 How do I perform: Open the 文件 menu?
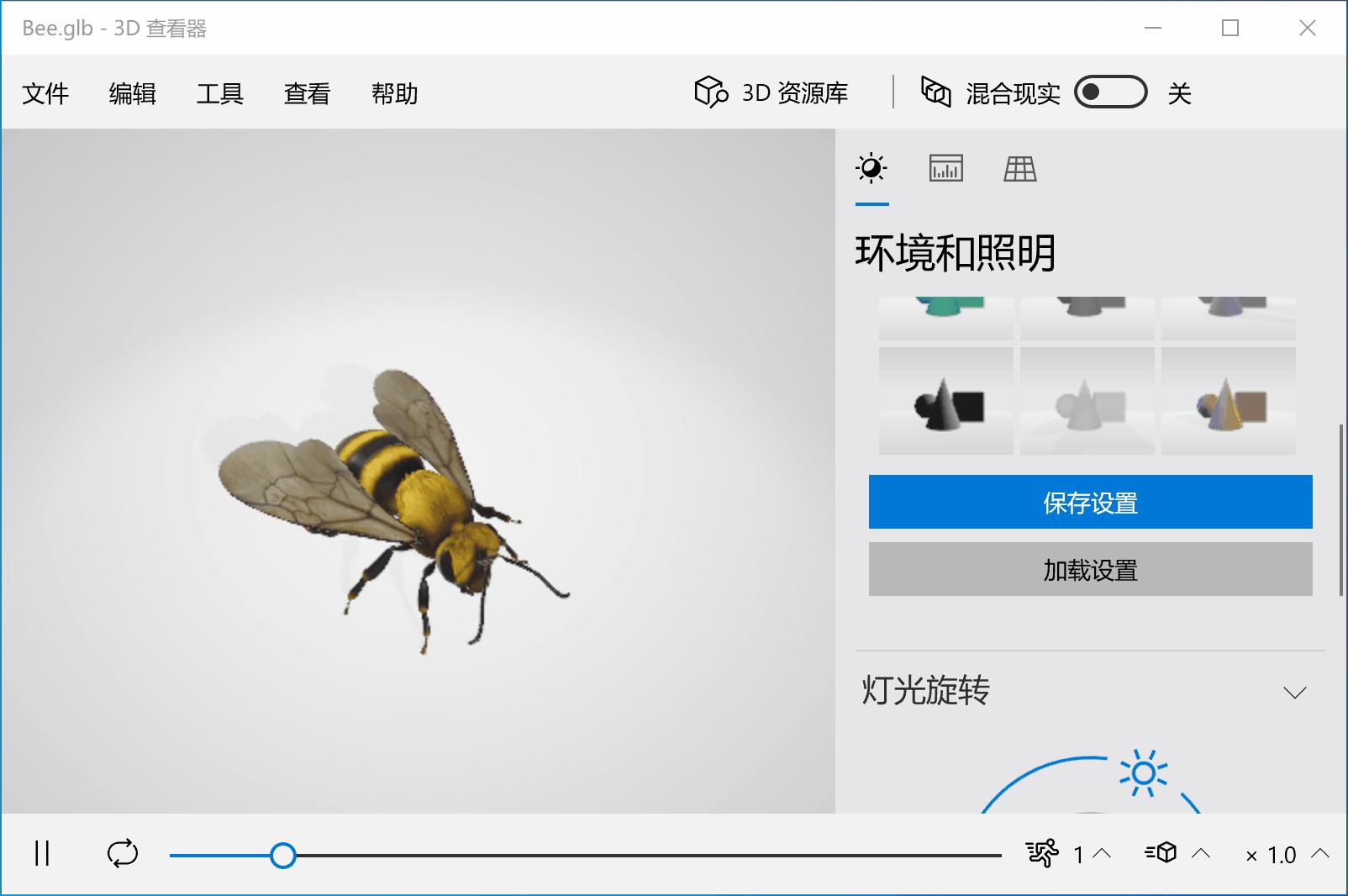pos(46,93)
